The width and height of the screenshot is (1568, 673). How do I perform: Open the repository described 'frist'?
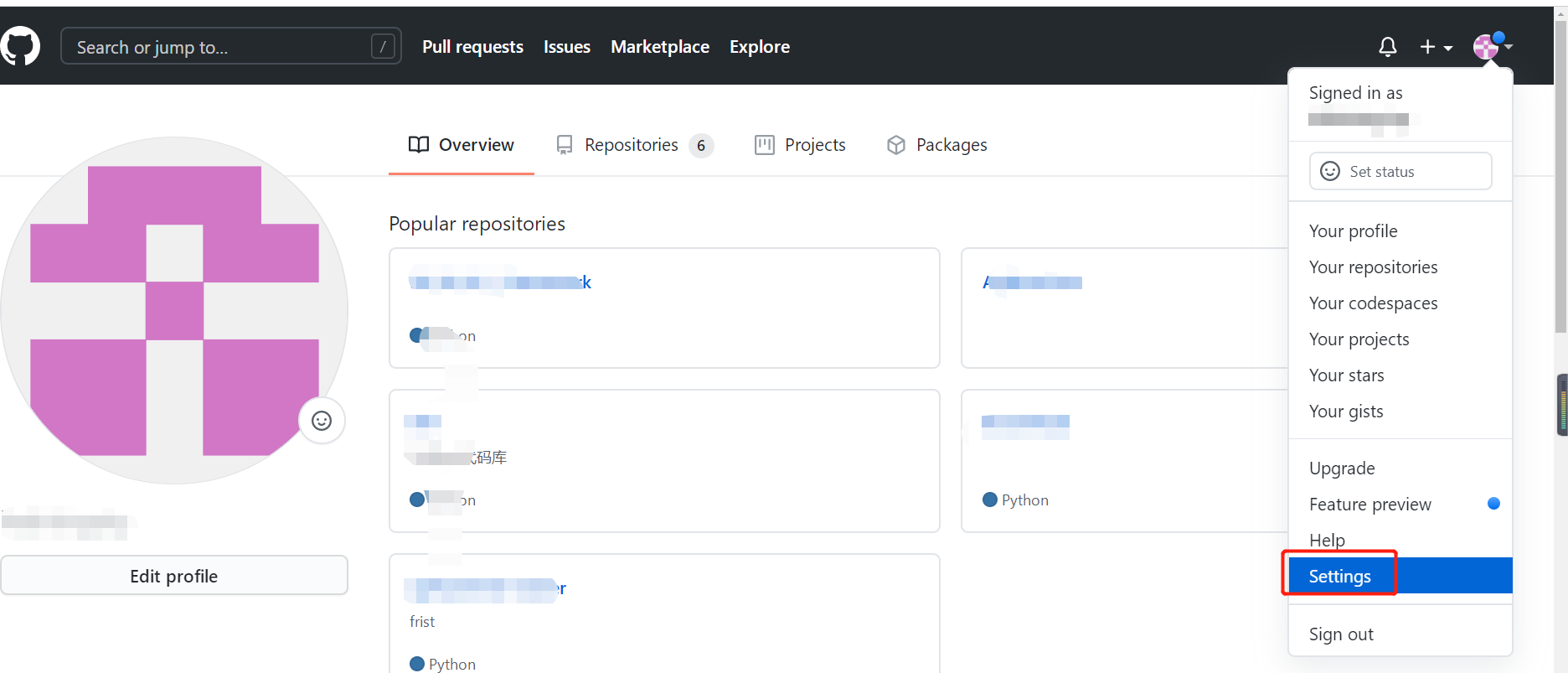click(x=485, y=589)
